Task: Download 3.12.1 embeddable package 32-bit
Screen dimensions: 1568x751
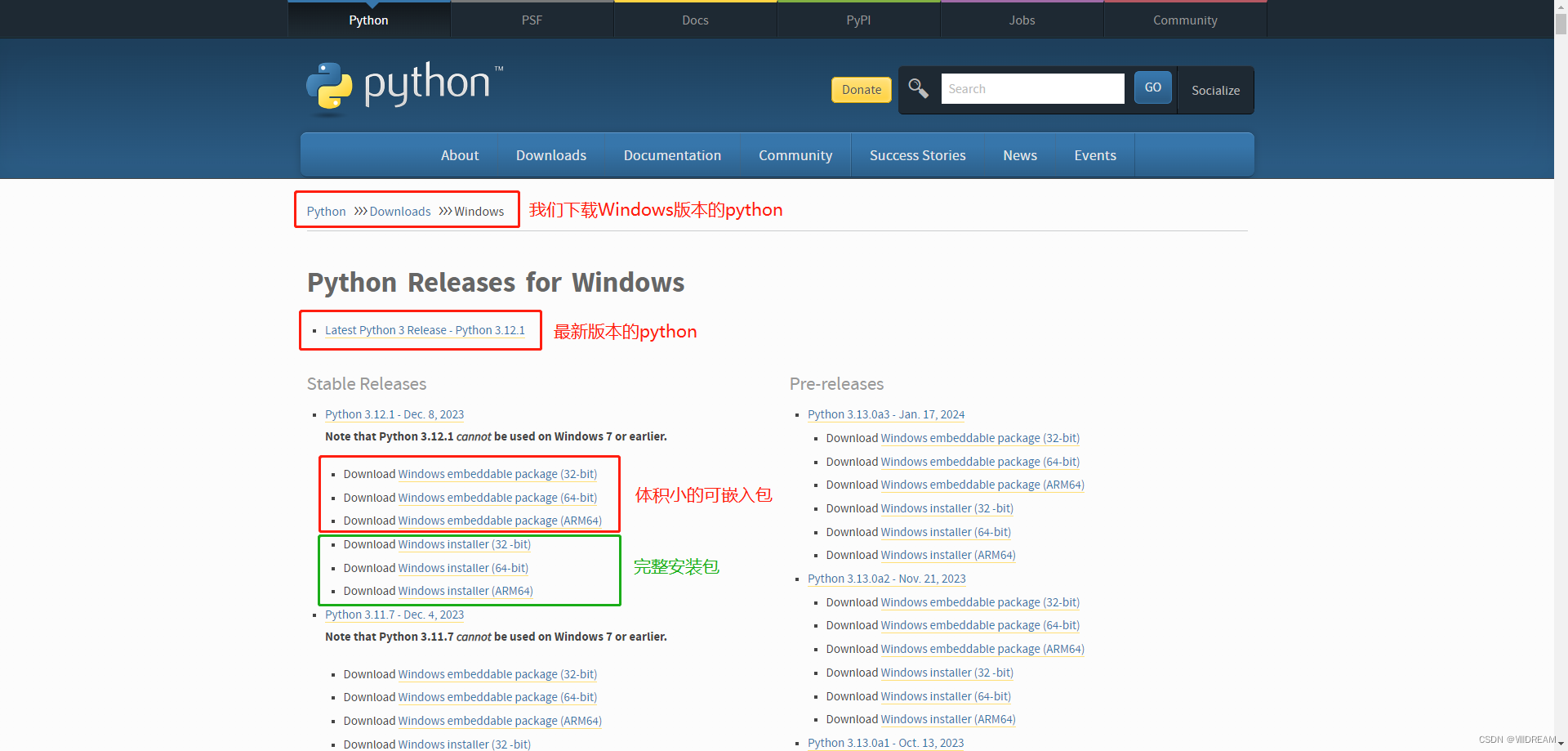Action: tap(497, 474)
